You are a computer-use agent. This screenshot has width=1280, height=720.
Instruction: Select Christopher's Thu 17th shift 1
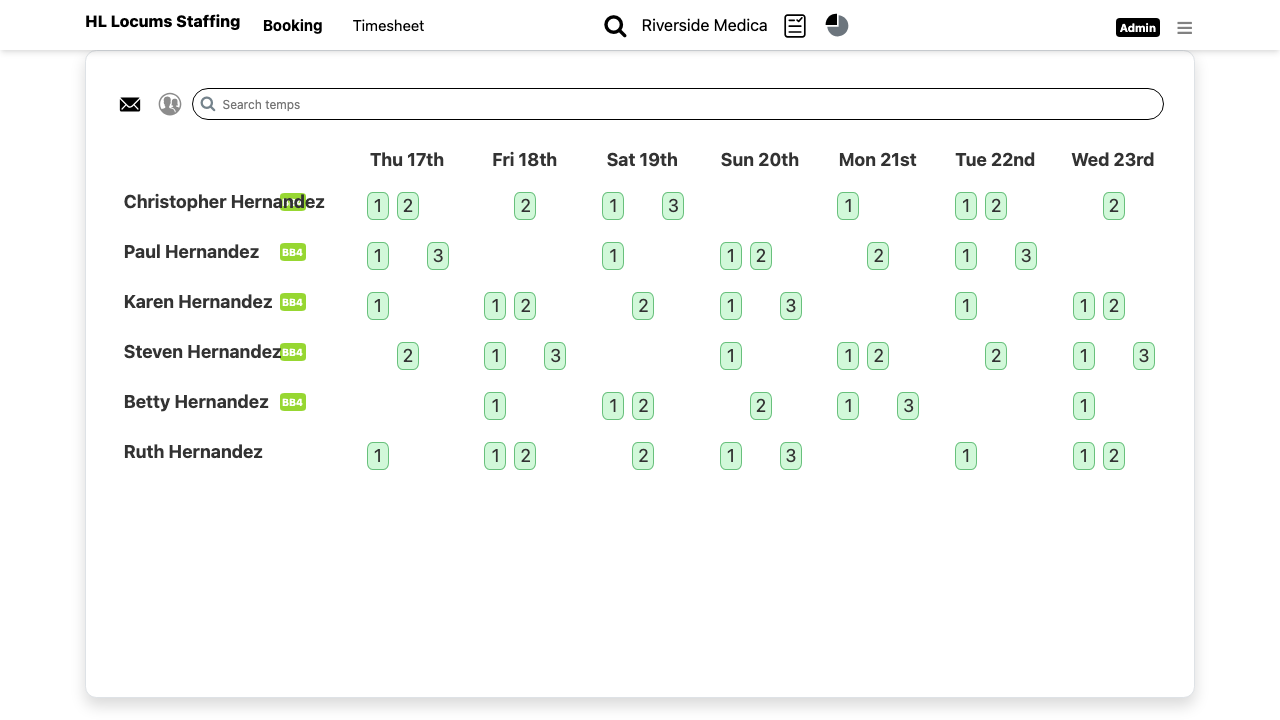pos(378,206)
